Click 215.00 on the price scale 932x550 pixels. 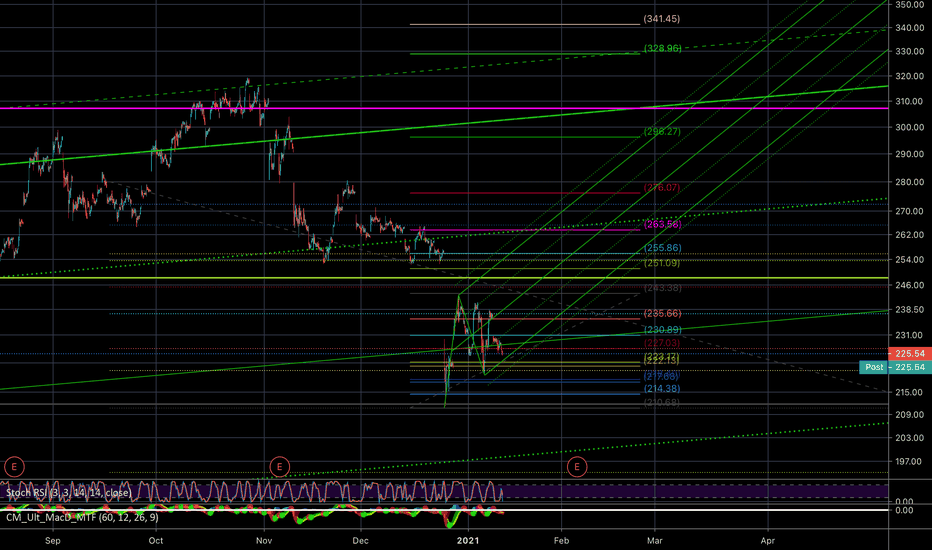coord(909,392)
